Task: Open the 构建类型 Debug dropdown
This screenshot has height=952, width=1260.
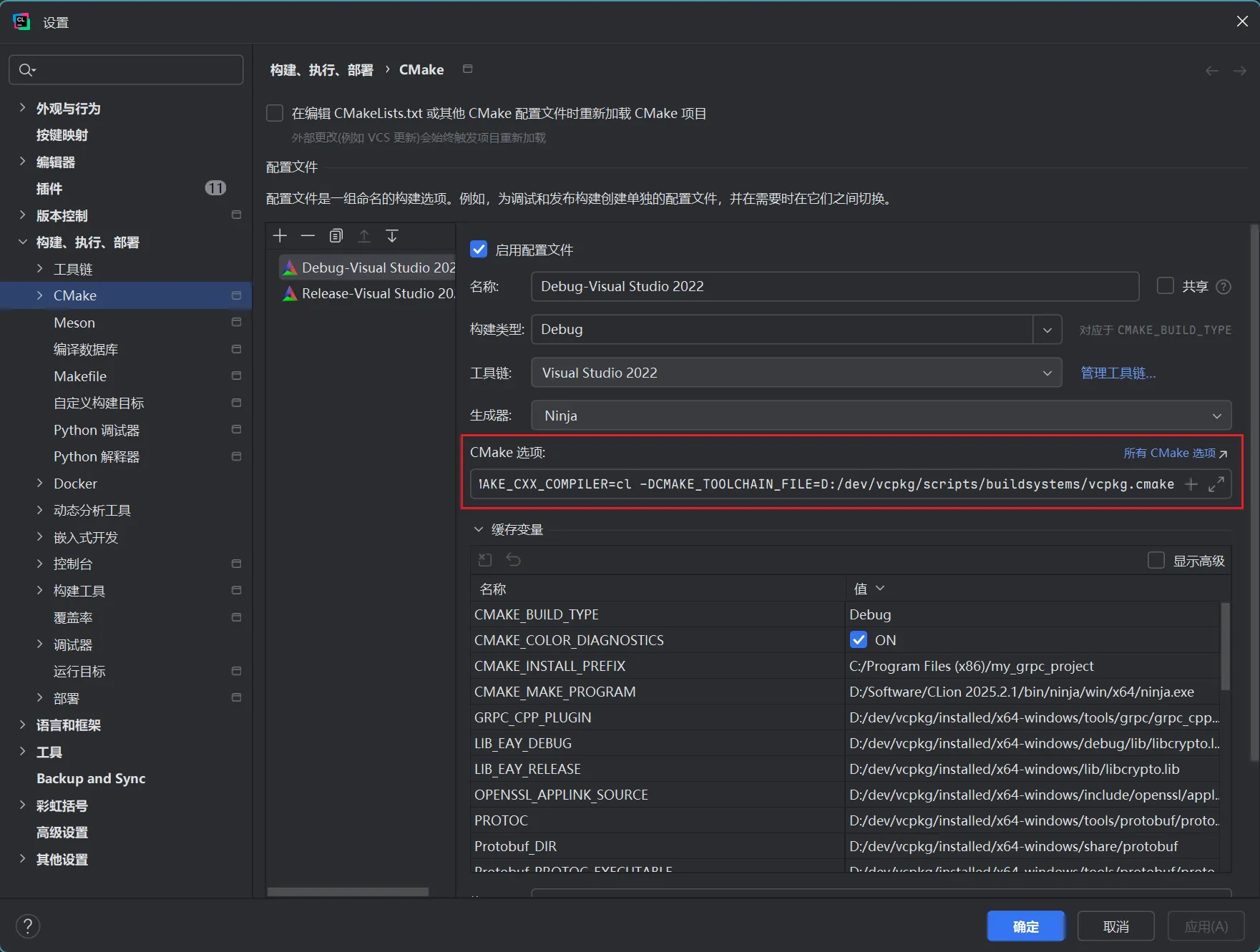Action: click(x=1047, y=330)
